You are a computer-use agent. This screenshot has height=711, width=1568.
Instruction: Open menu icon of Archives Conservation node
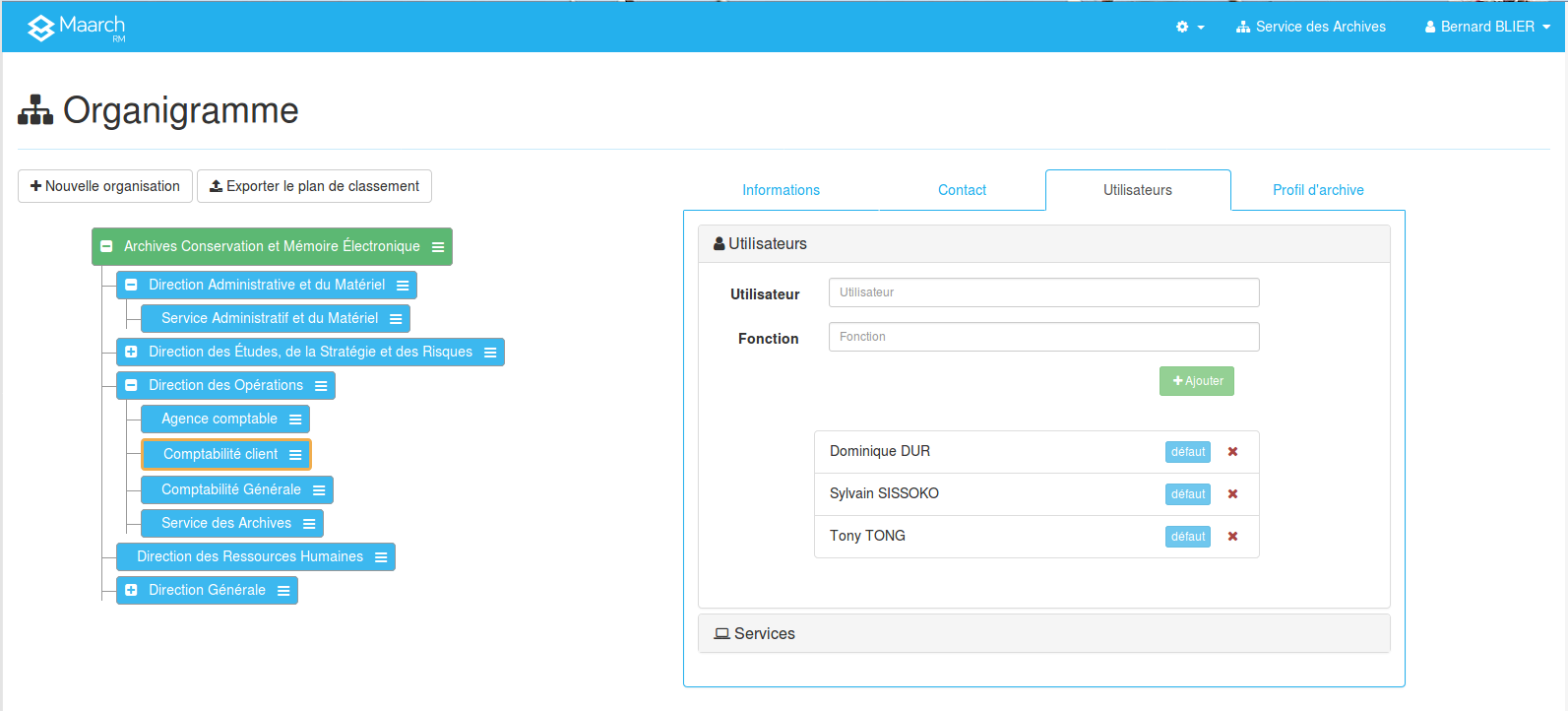pyautogui.click(x=438, y=247)
